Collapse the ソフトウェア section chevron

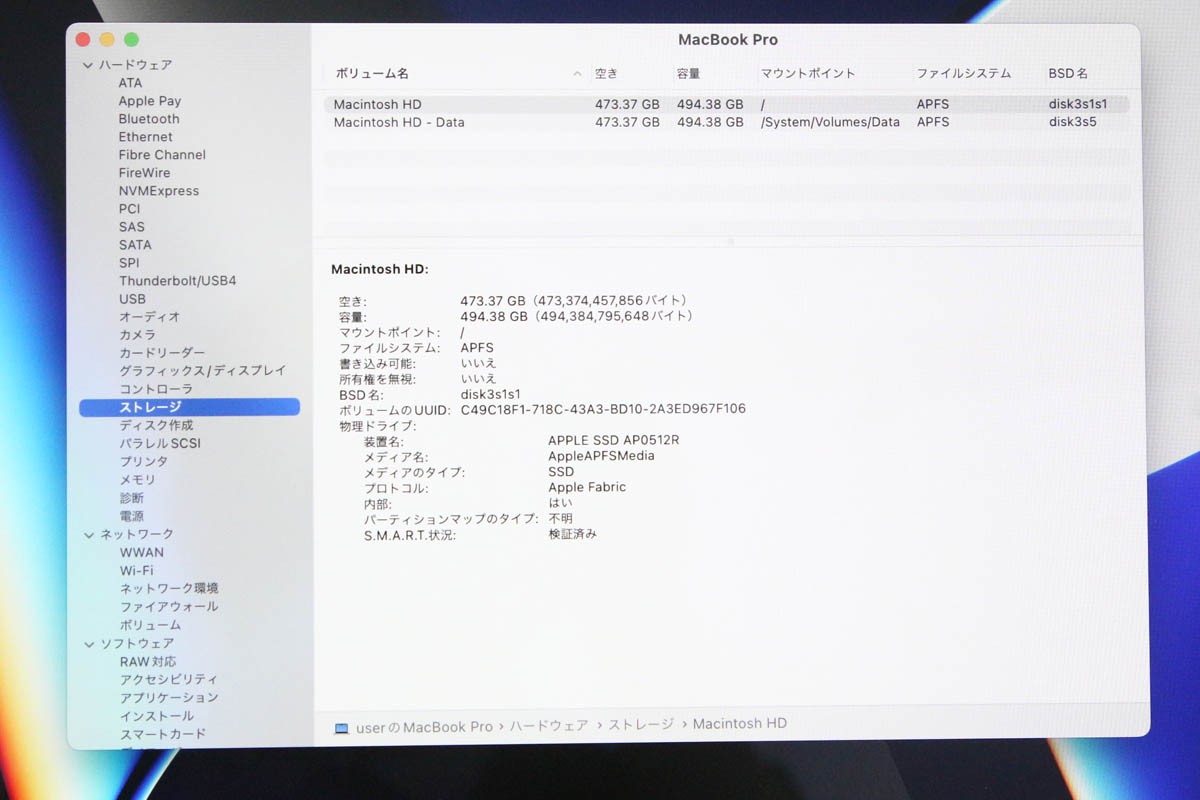pyautogui.click(x=87, y=644)
